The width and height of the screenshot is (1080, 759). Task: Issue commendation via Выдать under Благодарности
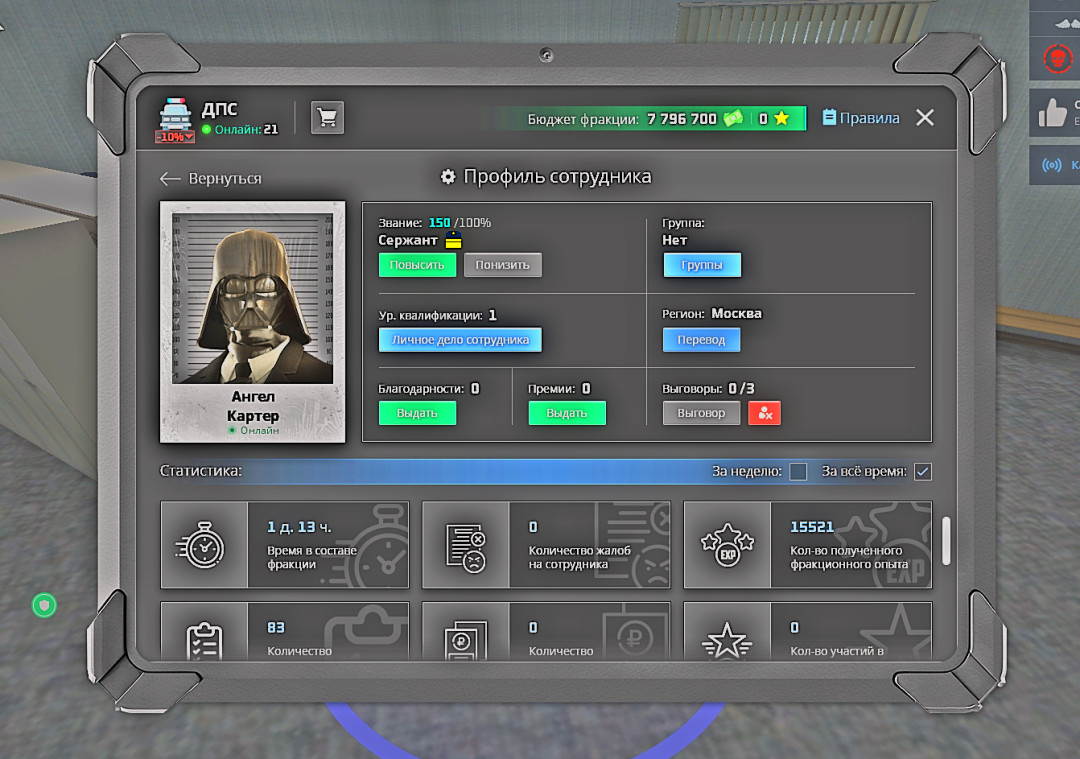click(417, 413)
